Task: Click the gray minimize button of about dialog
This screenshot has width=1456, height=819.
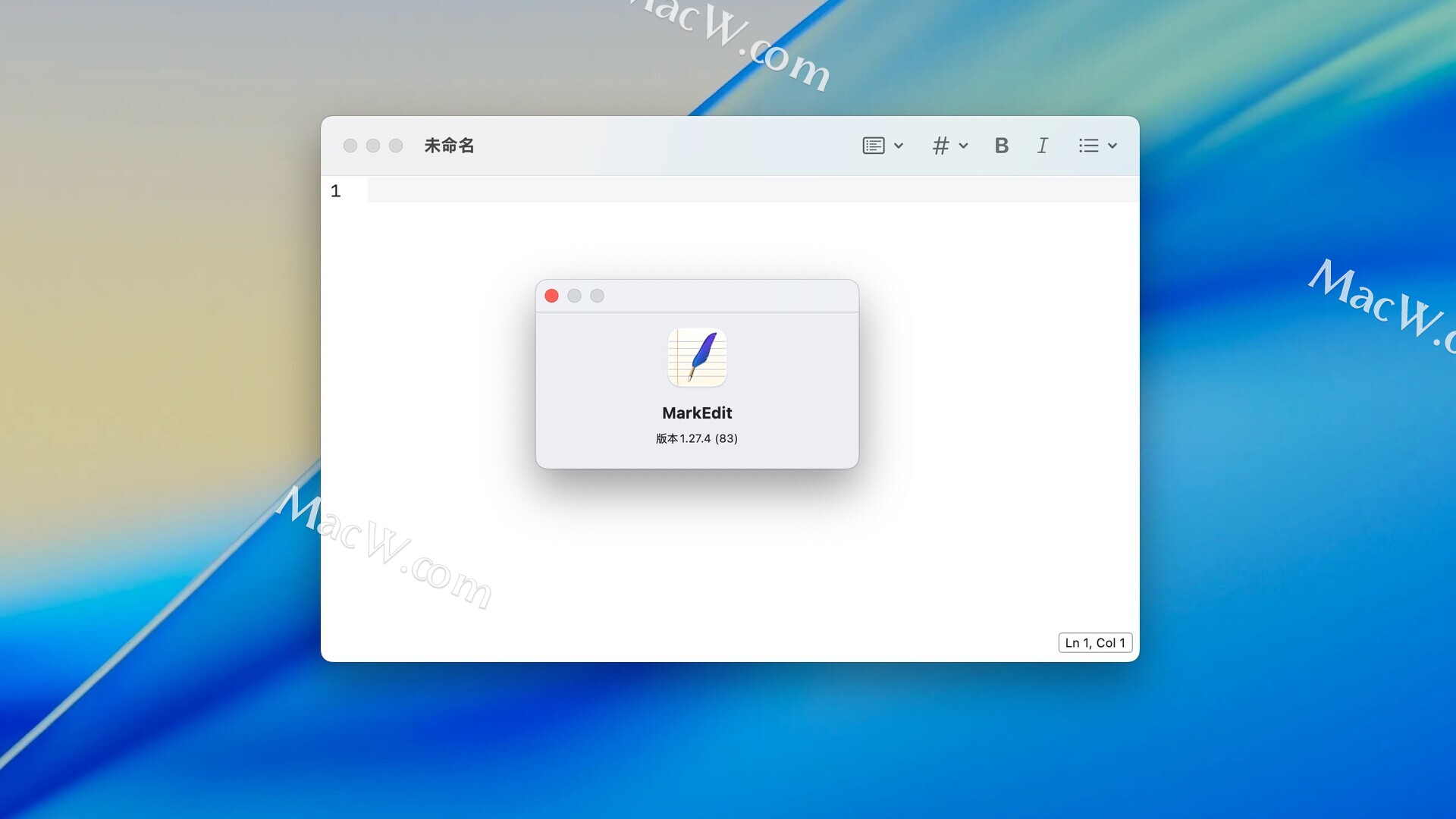Action: 575,296
